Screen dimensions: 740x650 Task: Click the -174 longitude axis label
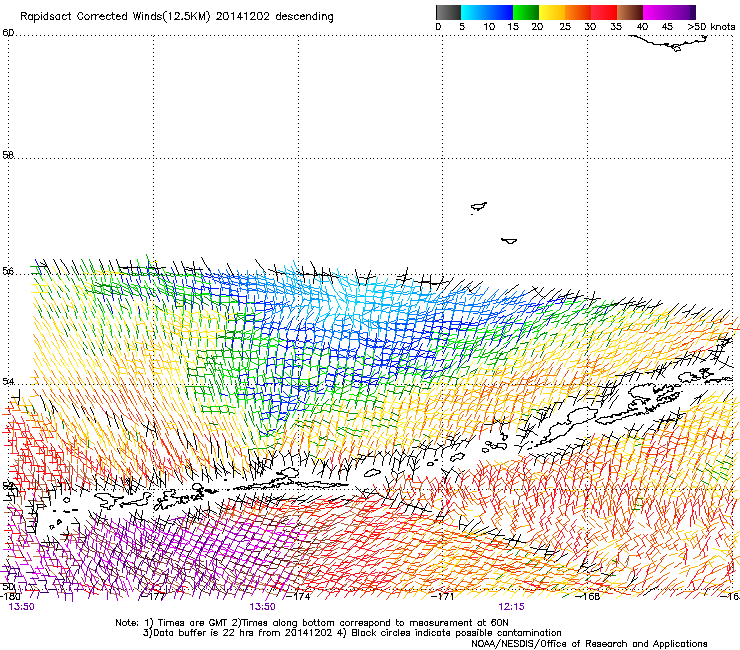coord(299,596)
